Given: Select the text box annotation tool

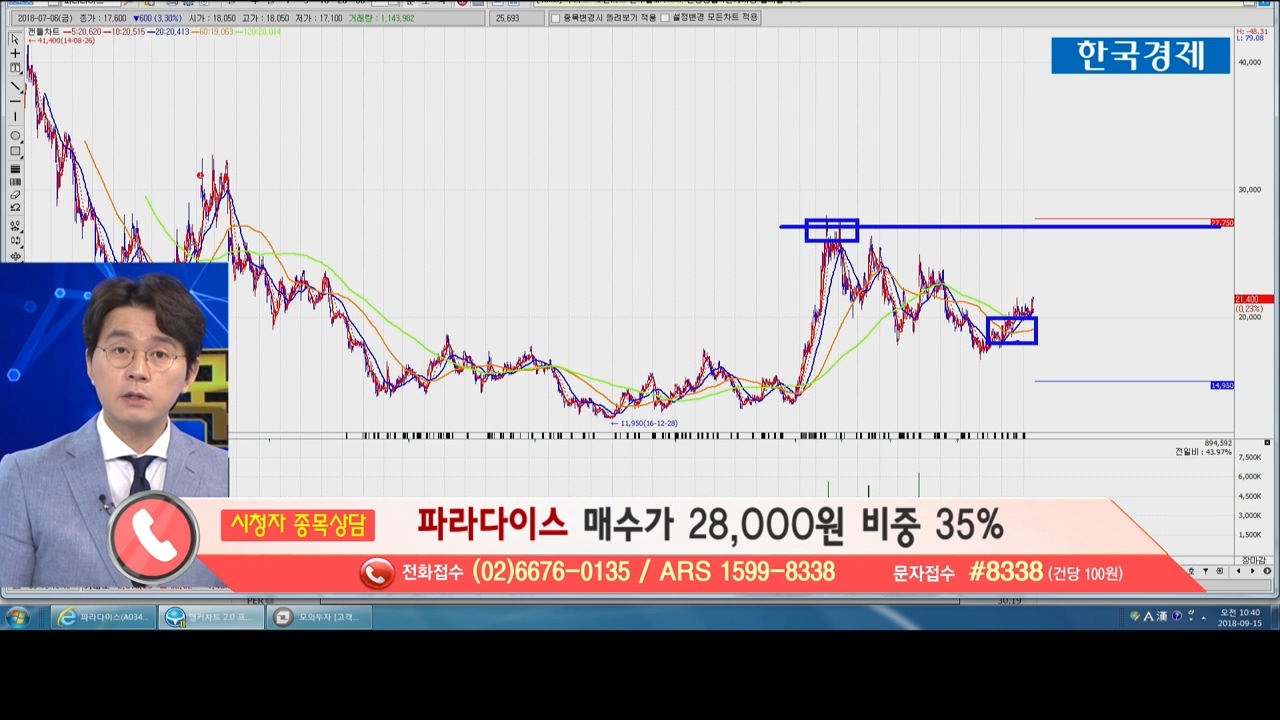Looking at the screenshot, I should pyautogui.click(x=15, y=68).
